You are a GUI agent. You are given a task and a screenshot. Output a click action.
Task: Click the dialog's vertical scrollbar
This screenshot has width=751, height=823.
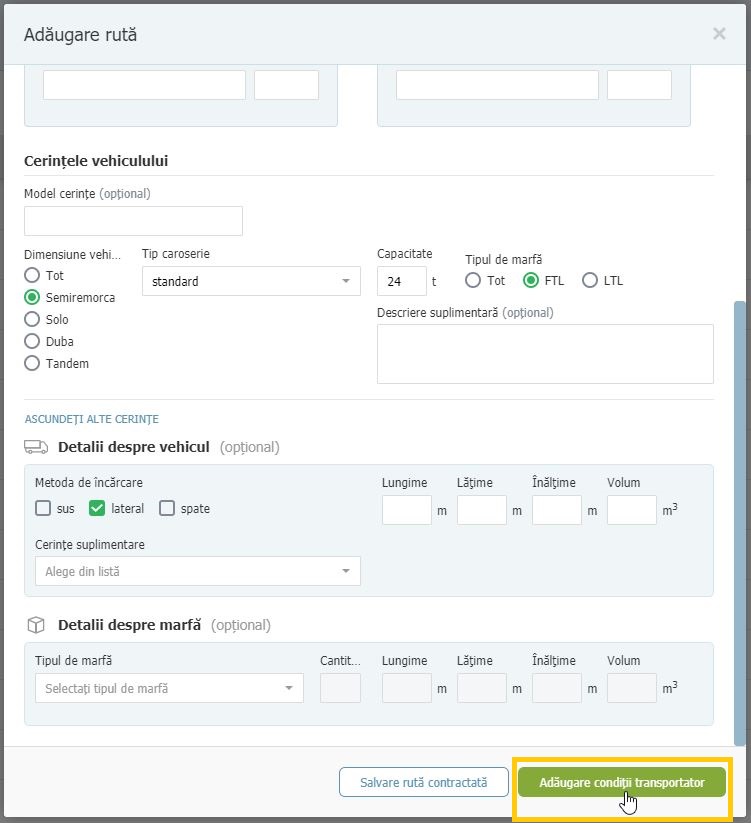[x=739, y=523]
